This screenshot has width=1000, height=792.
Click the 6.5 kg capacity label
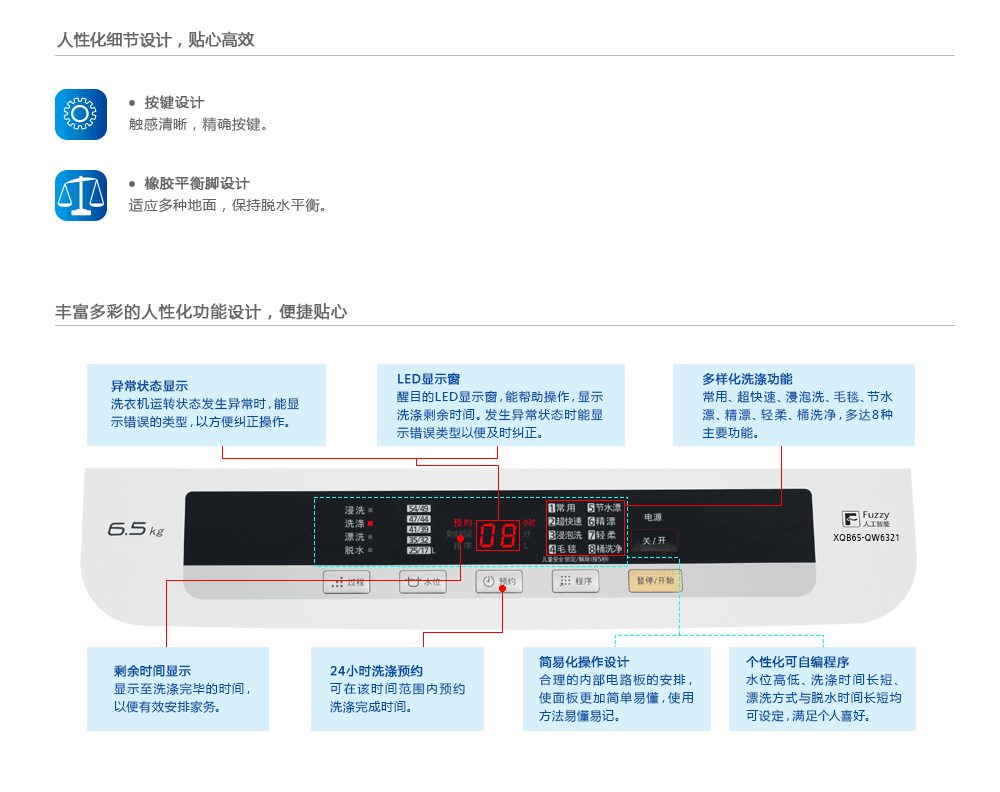tap(135, 529)
